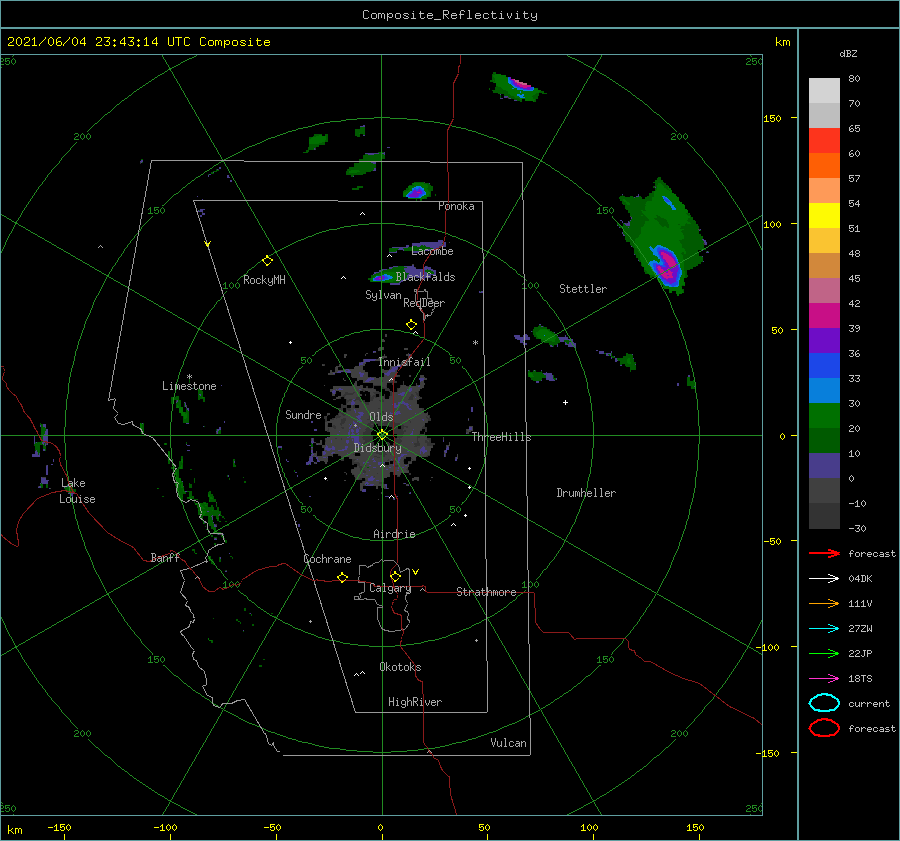Click the Airdrie city label
This screenshot has width=900, height=841.
394,534
